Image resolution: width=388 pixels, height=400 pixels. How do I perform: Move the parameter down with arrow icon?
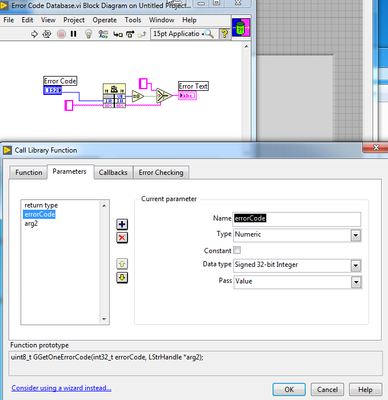pyautogui.click(x=122, y=277)
